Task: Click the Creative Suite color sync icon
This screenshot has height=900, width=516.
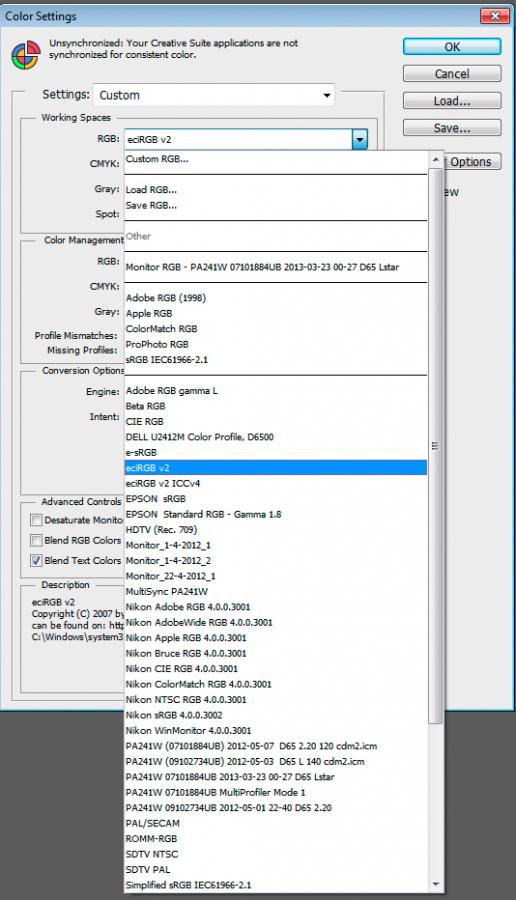Action: [x=26, y=55]
